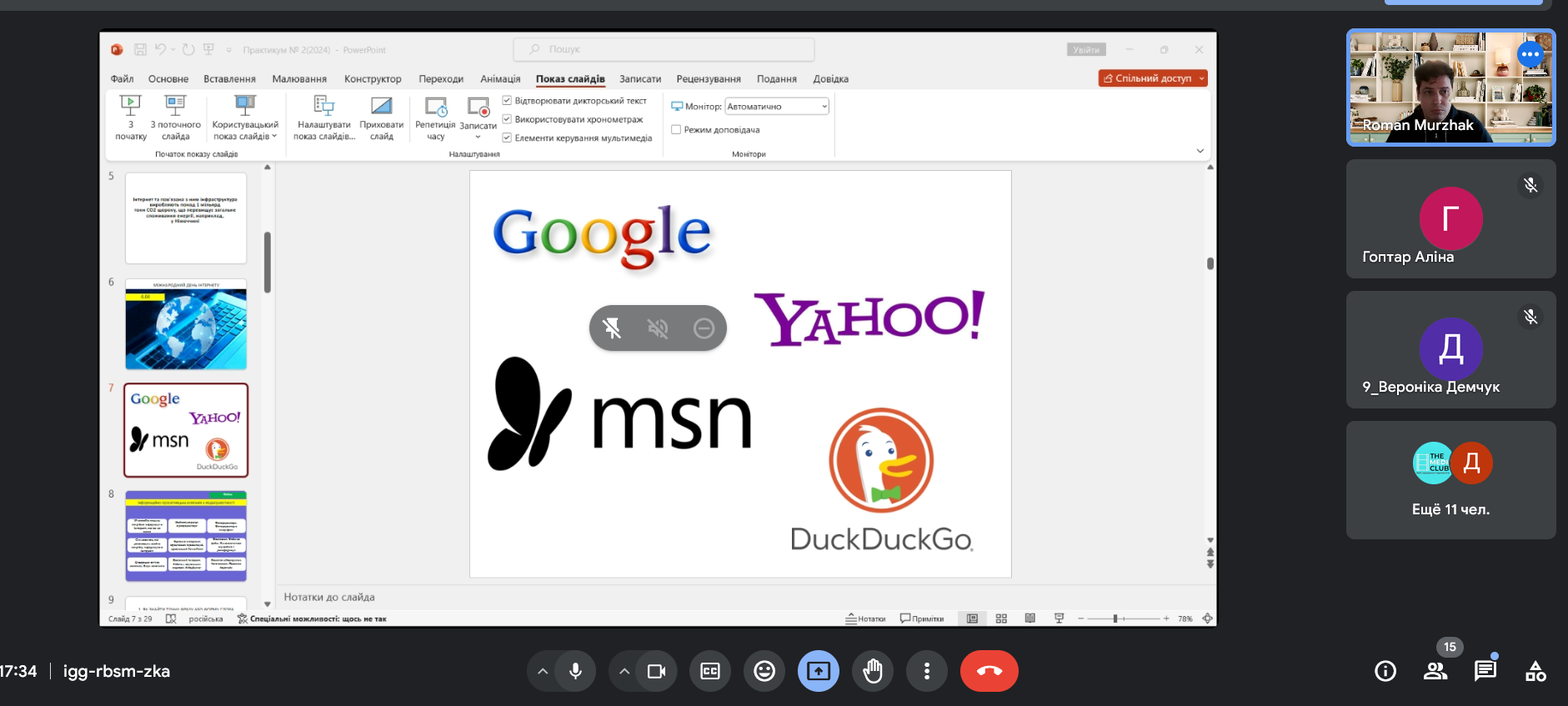The height and width of the screenshot is (706, 1568).
Task: Open more options three-dot menu
Action: tap(926, 671)
